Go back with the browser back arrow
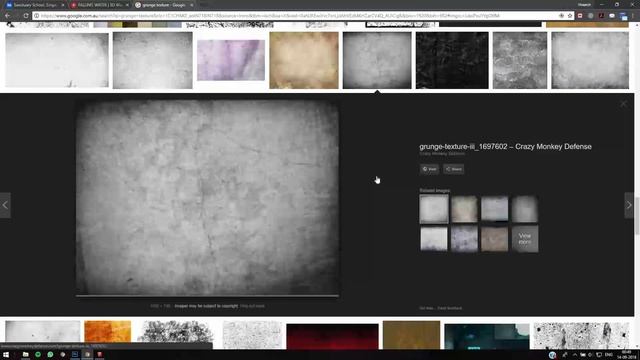 pos(8,16)
